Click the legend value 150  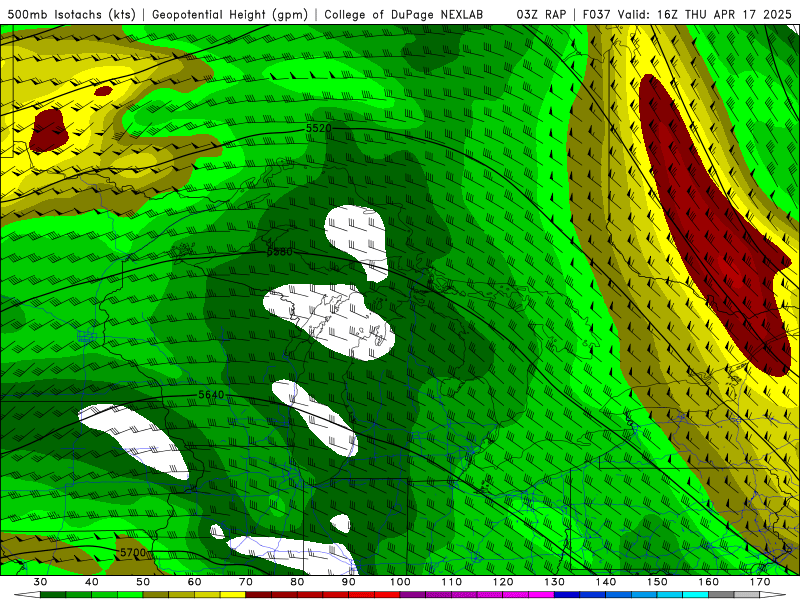click(x=657, y=582)
